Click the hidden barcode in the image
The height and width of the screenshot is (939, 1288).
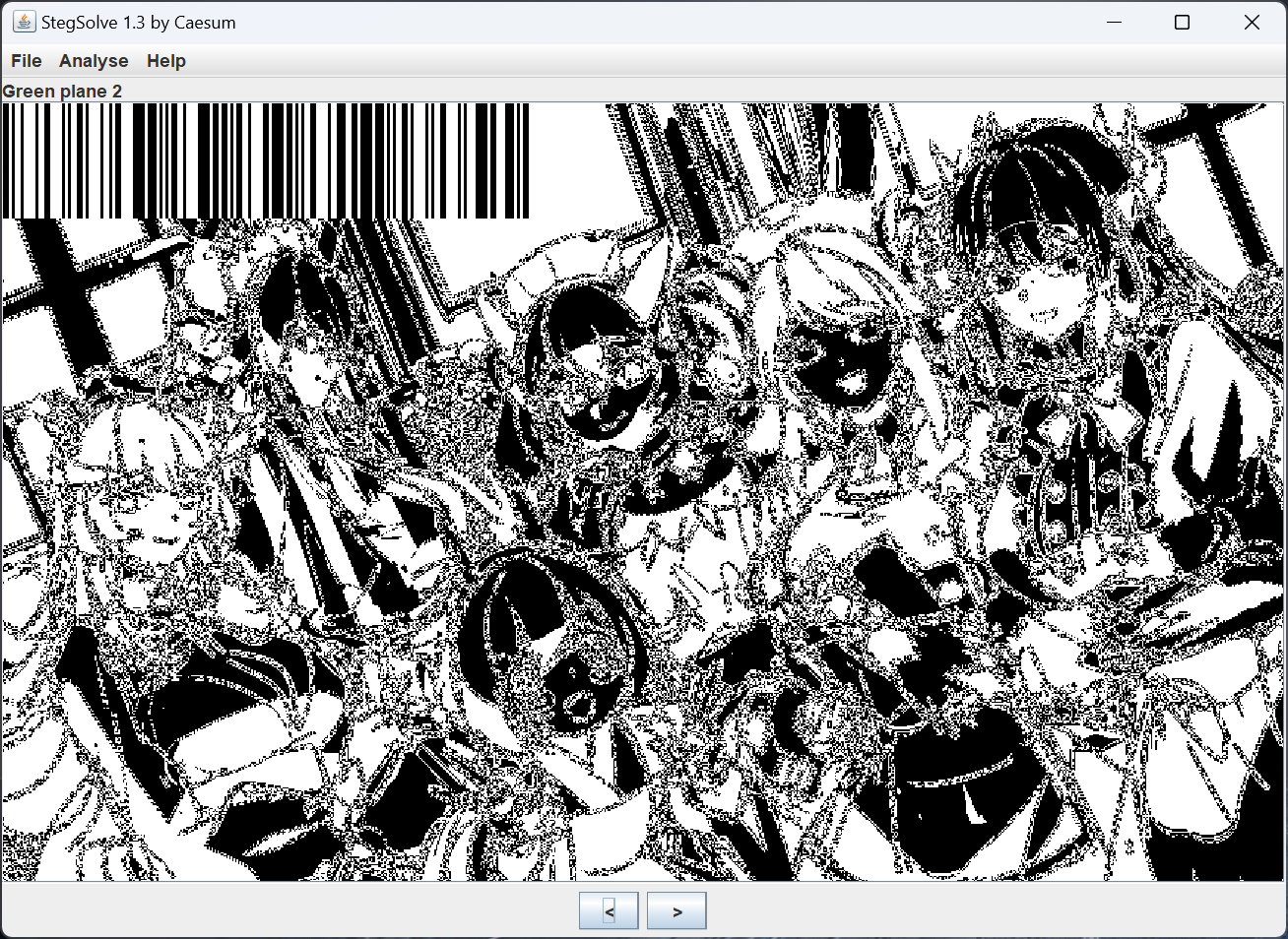click(x=266, y=160)
